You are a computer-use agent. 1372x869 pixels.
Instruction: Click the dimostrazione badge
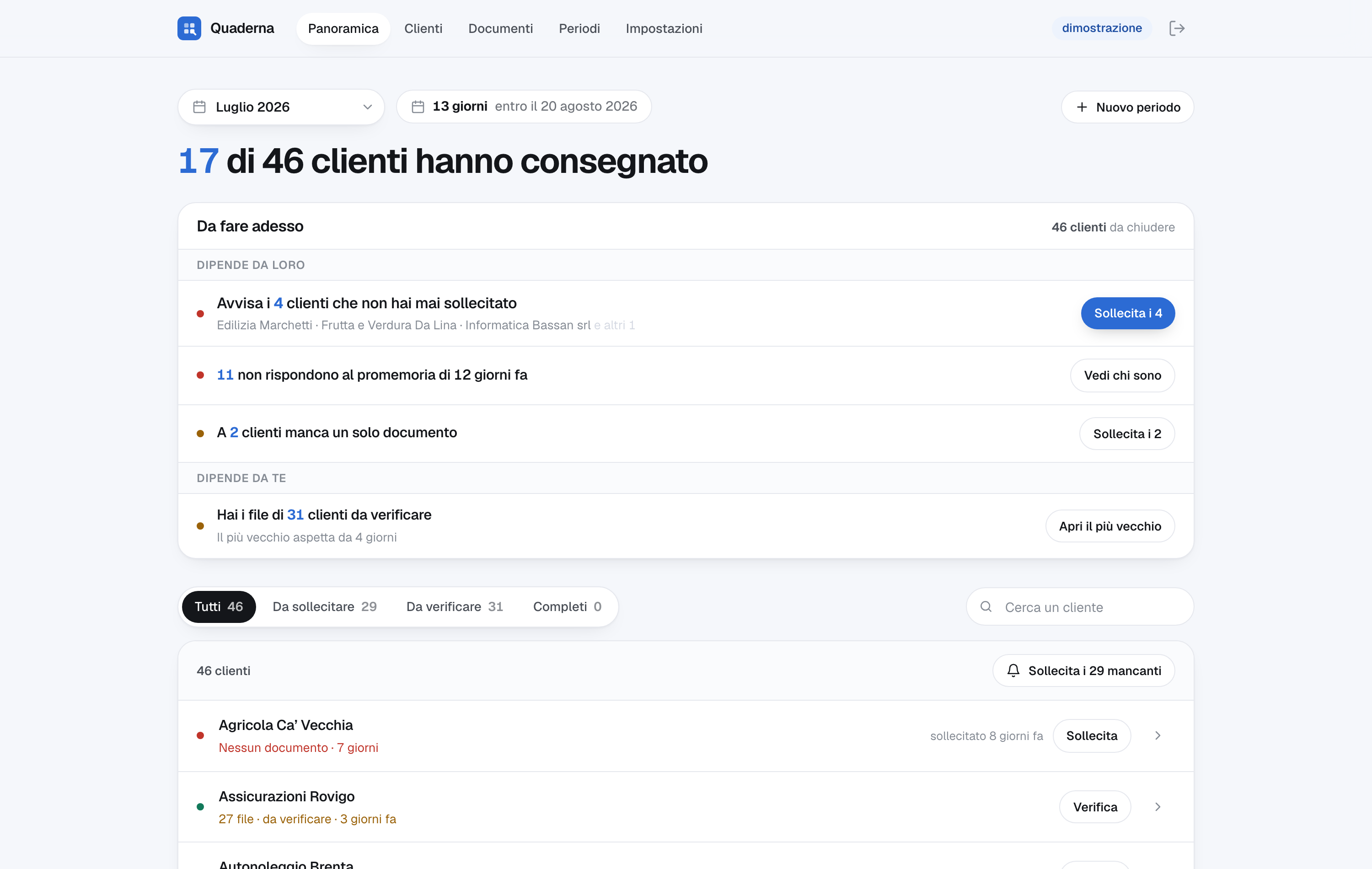pyautogui.click(x=1101, y=28)
